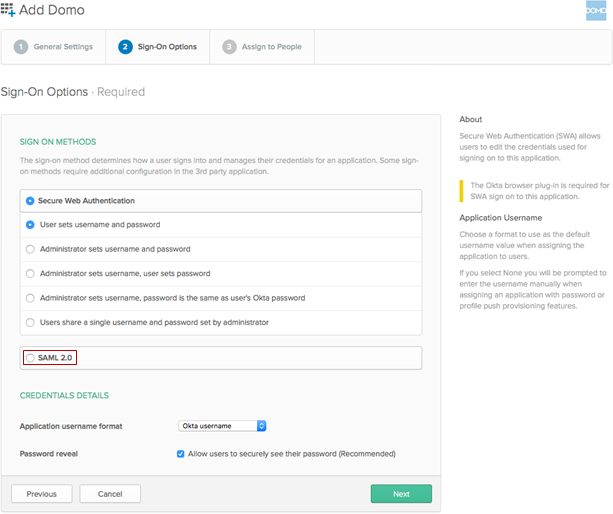
Task: Open the Application username format dropdown
Action: (222, 426)
